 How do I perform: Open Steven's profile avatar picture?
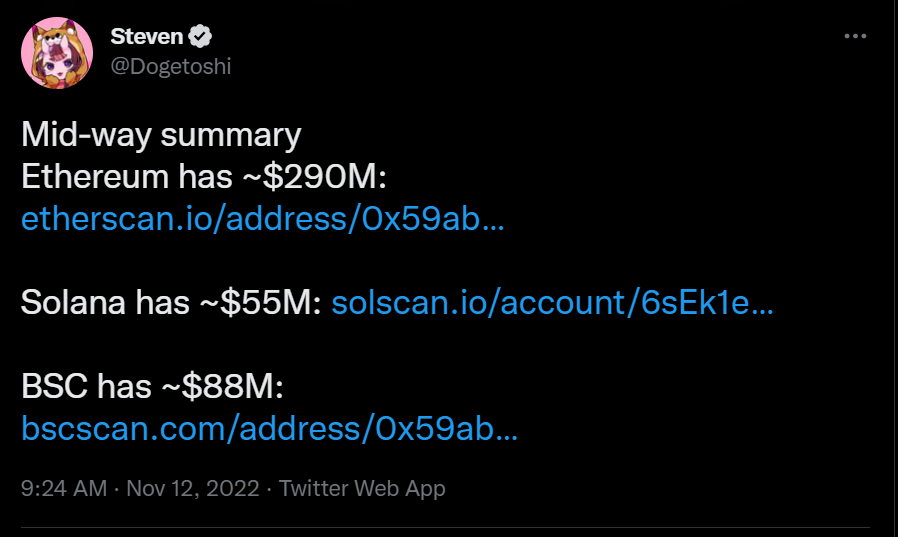tap(56, 52)
